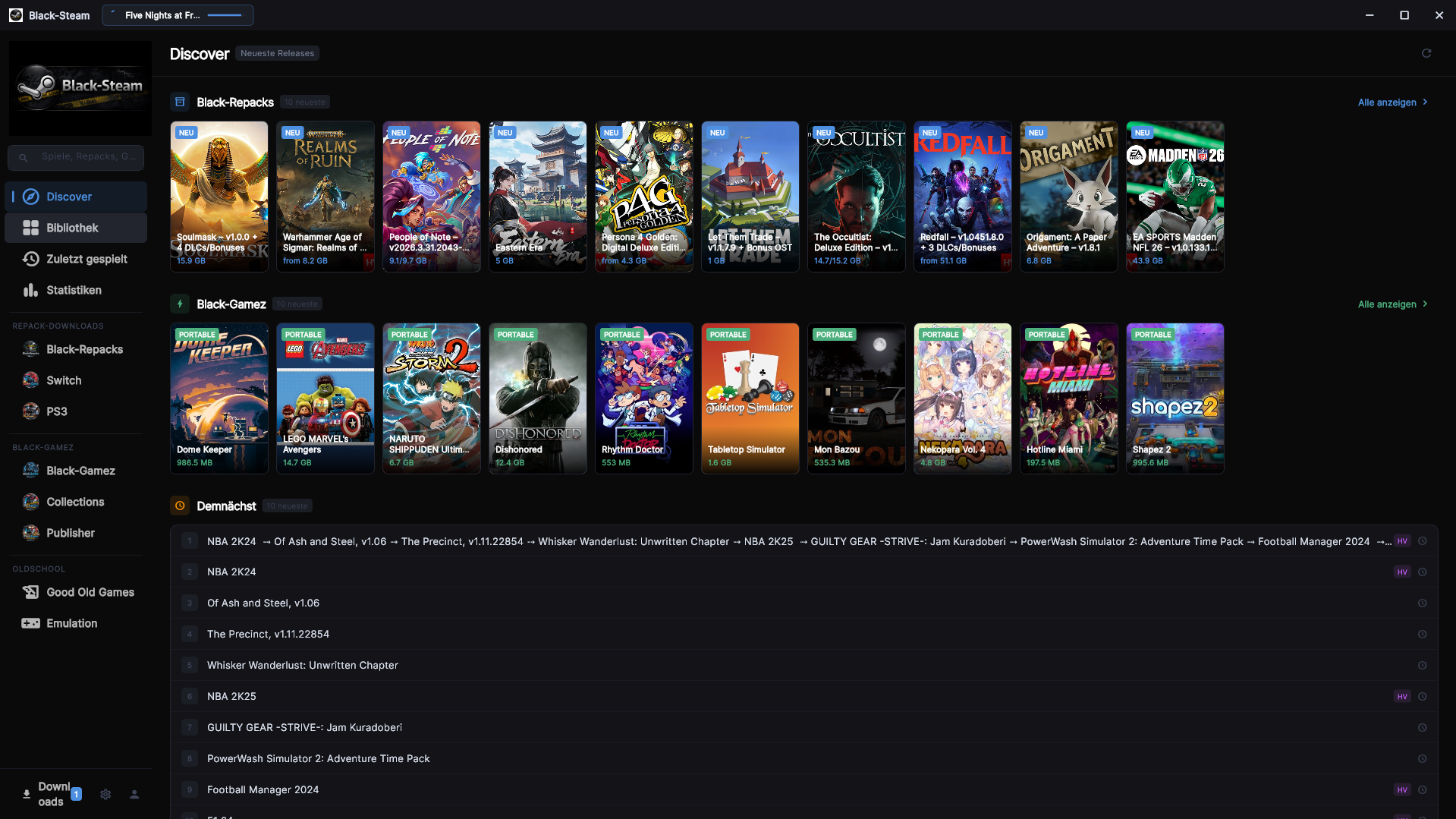
Task: Click the PS3 icon in the sidebar
Action: pos(30,411)
